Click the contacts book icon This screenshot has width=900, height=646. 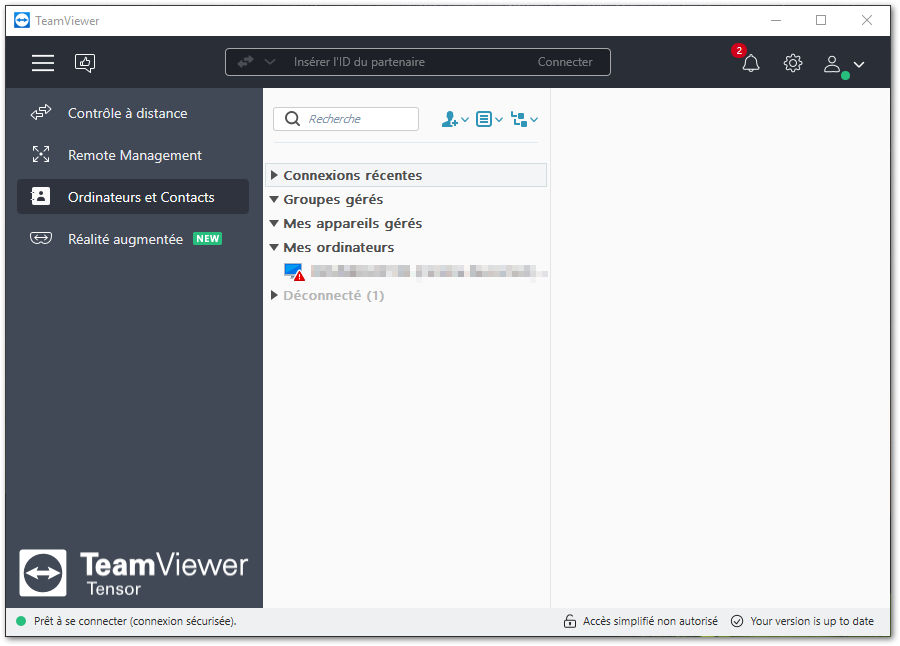(x=40, y=196)
